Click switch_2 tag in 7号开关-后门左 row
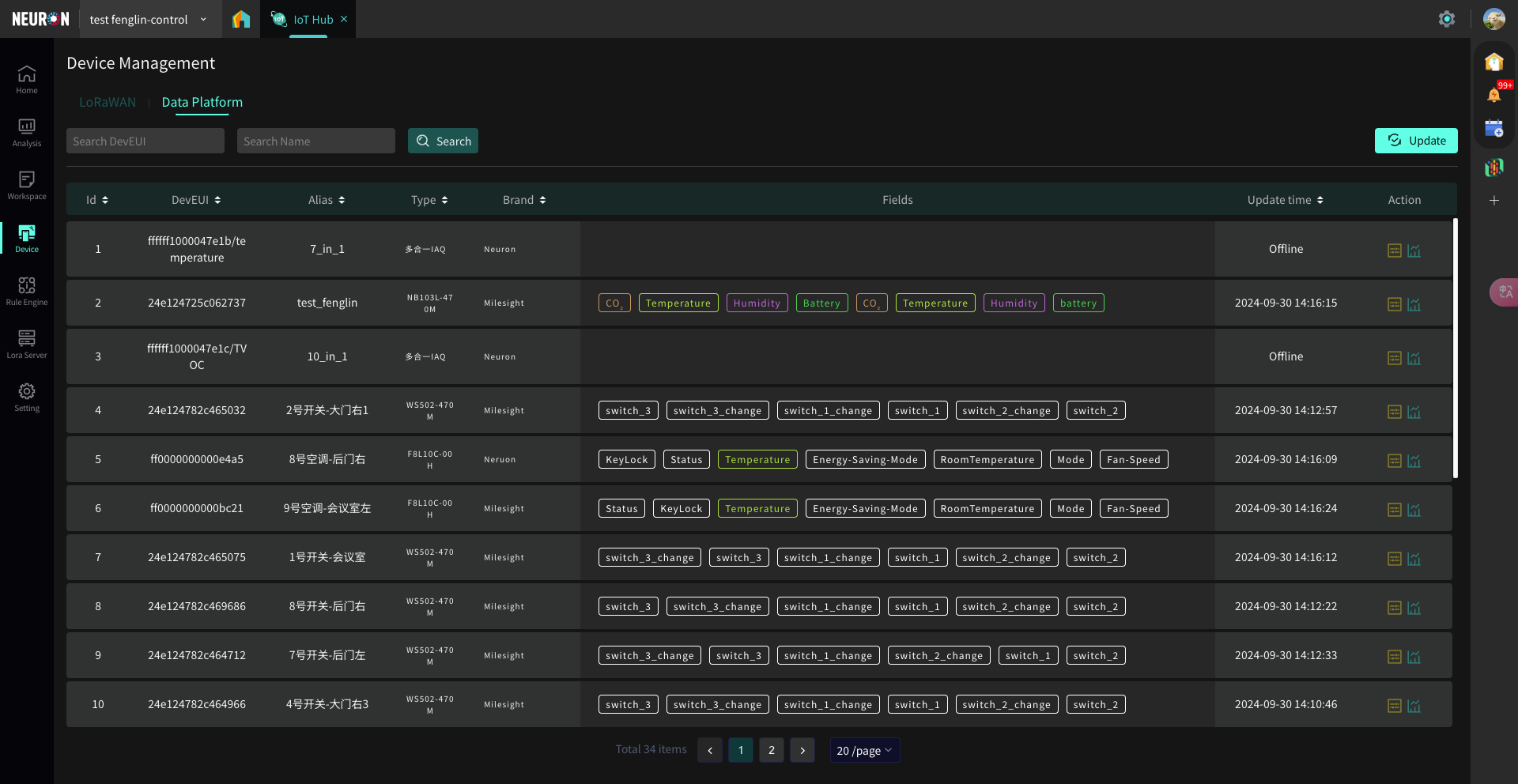The width and height of the screenshot is (1518, 784). pos(1096,655)
